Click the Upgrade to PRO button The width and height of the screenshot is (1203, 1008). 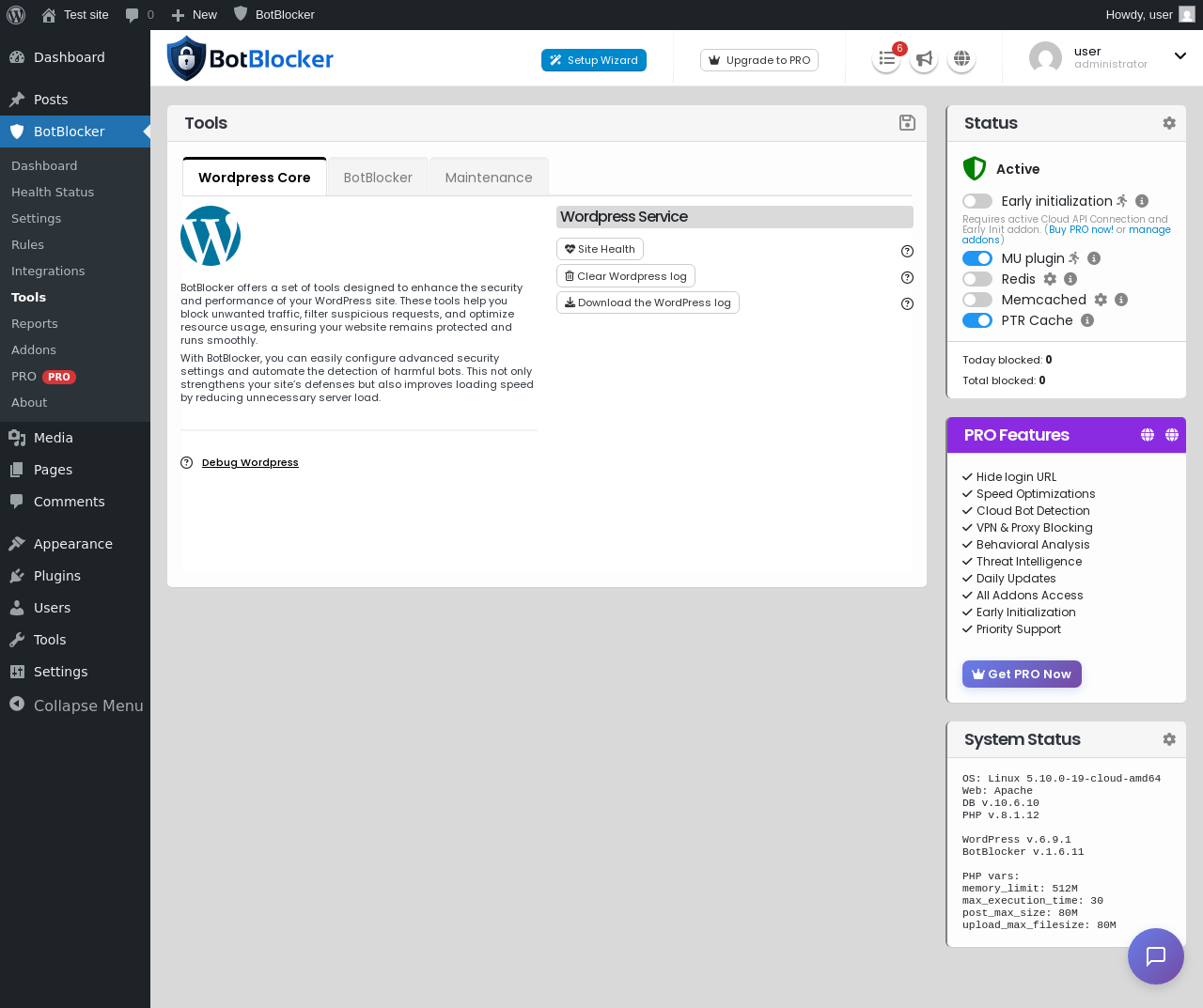759,60
